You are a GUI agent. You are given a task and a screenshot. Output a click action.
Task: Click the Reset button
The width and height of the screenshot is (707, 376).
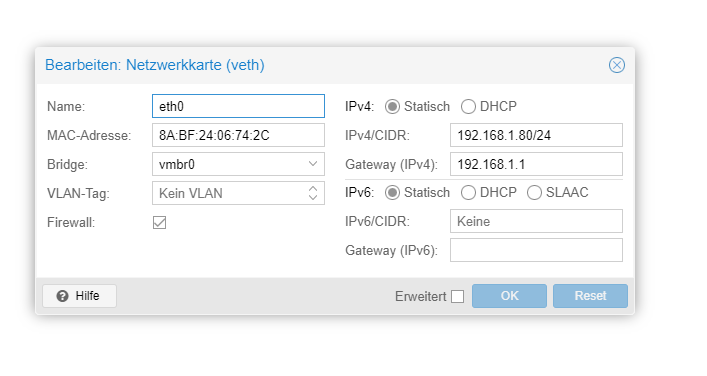tap(590, 296)
